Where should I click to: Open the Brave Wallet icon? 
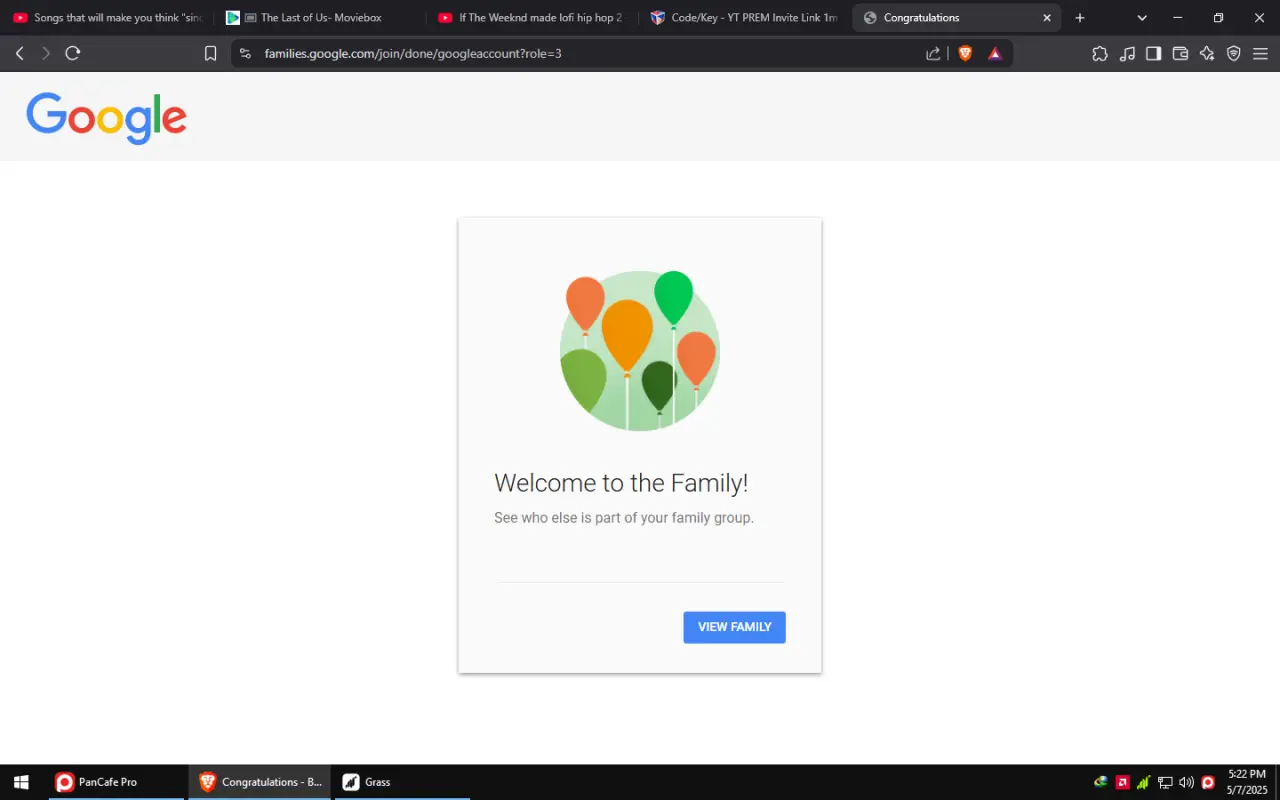pos(1180,54)
